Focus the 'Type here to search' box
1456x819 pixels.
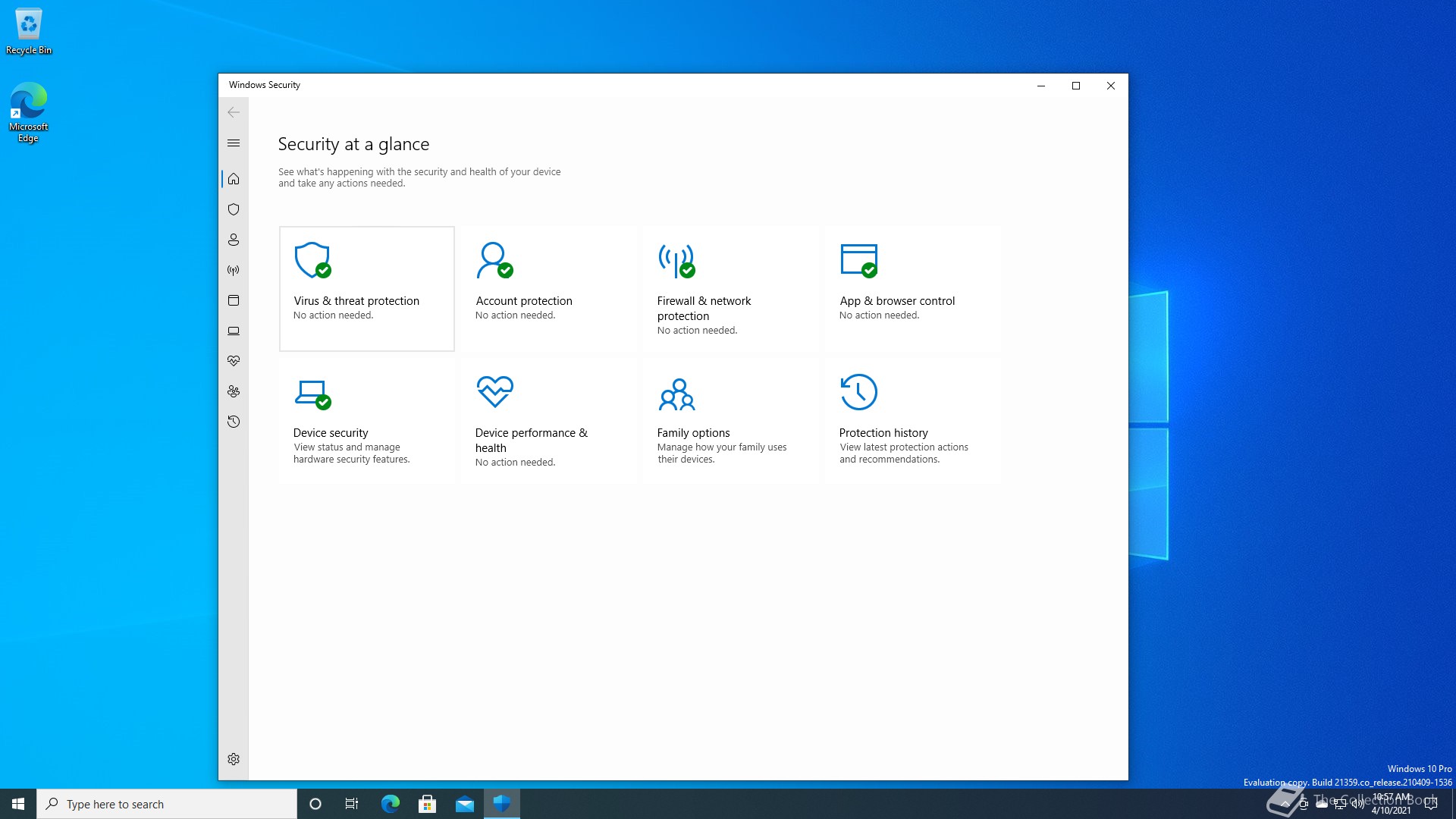[167, 804]
